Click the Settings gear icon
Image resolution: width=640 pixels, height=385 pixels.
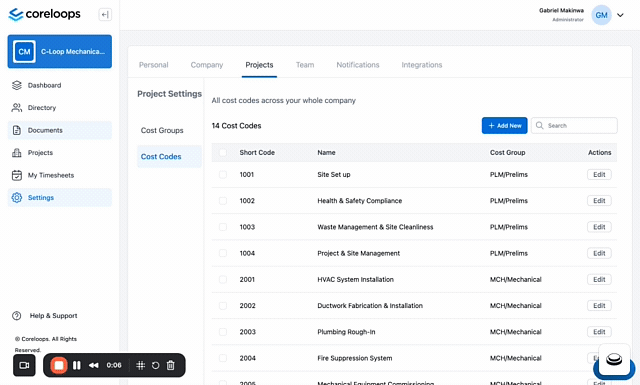(17, 198)
